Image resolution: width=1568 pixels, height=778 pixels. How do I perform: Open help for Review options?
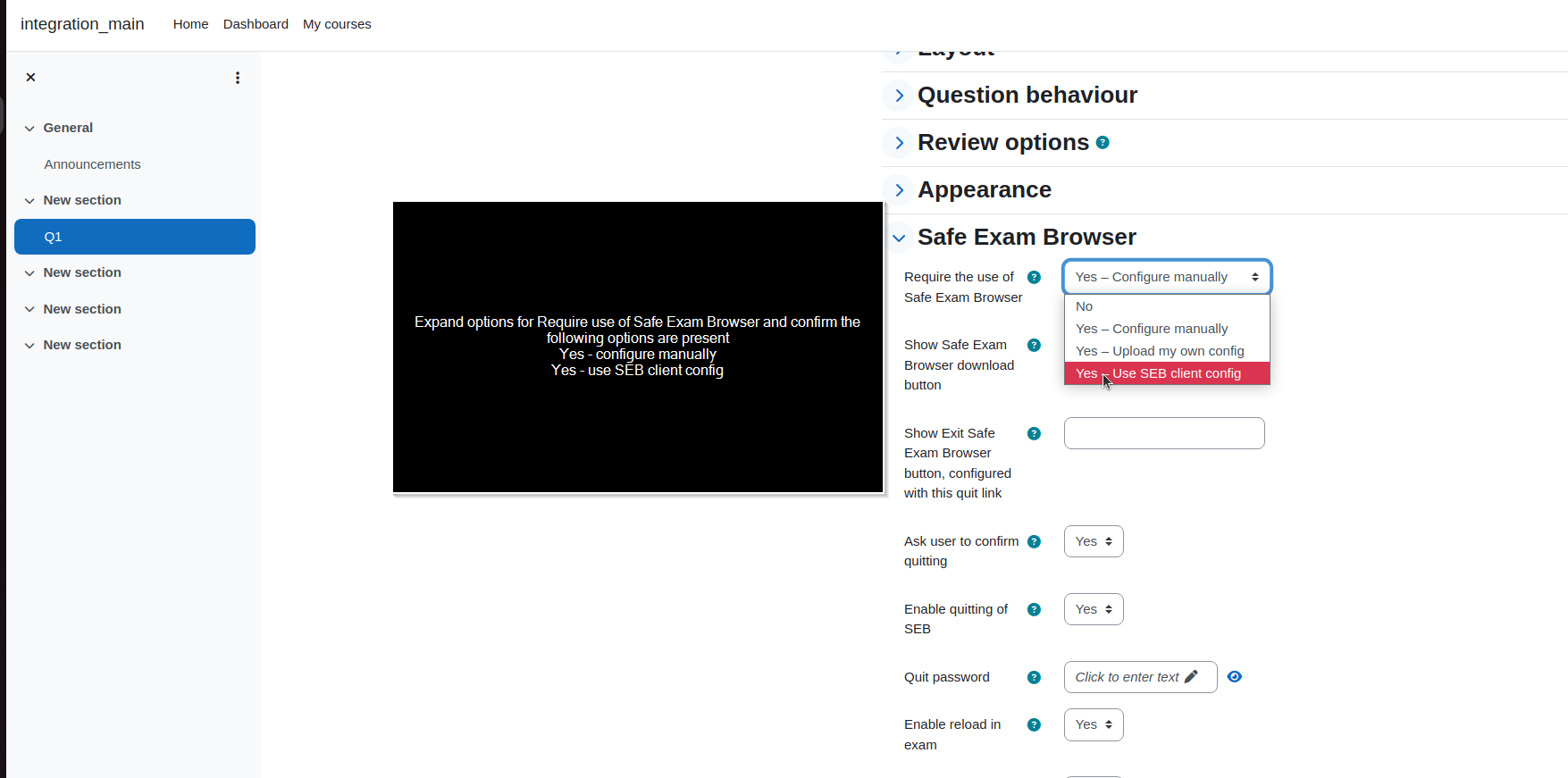pyautogui.click(x=1103, y=143)
